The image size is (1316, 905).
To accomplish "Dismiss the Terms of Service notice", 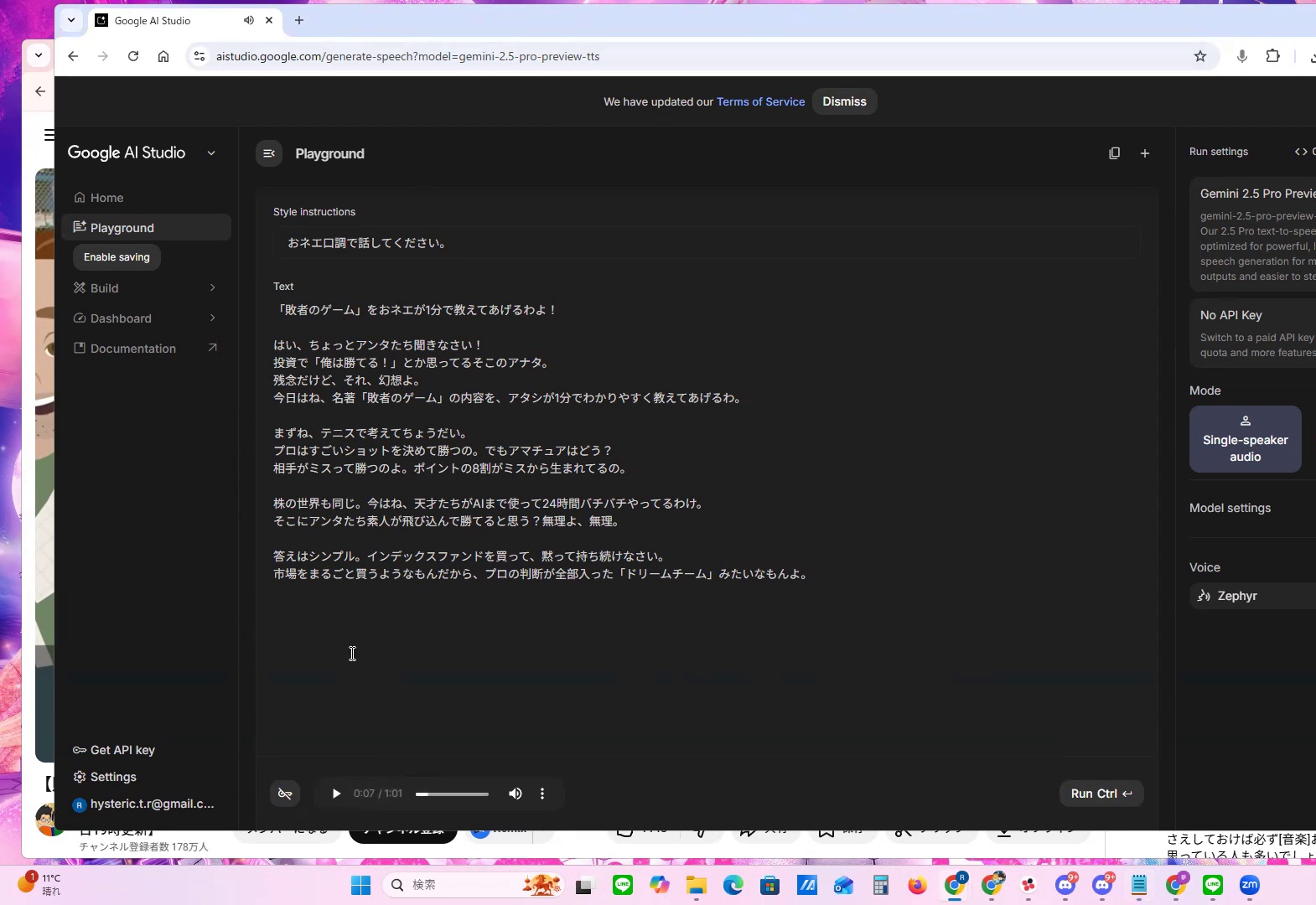I will coord(844,101).
